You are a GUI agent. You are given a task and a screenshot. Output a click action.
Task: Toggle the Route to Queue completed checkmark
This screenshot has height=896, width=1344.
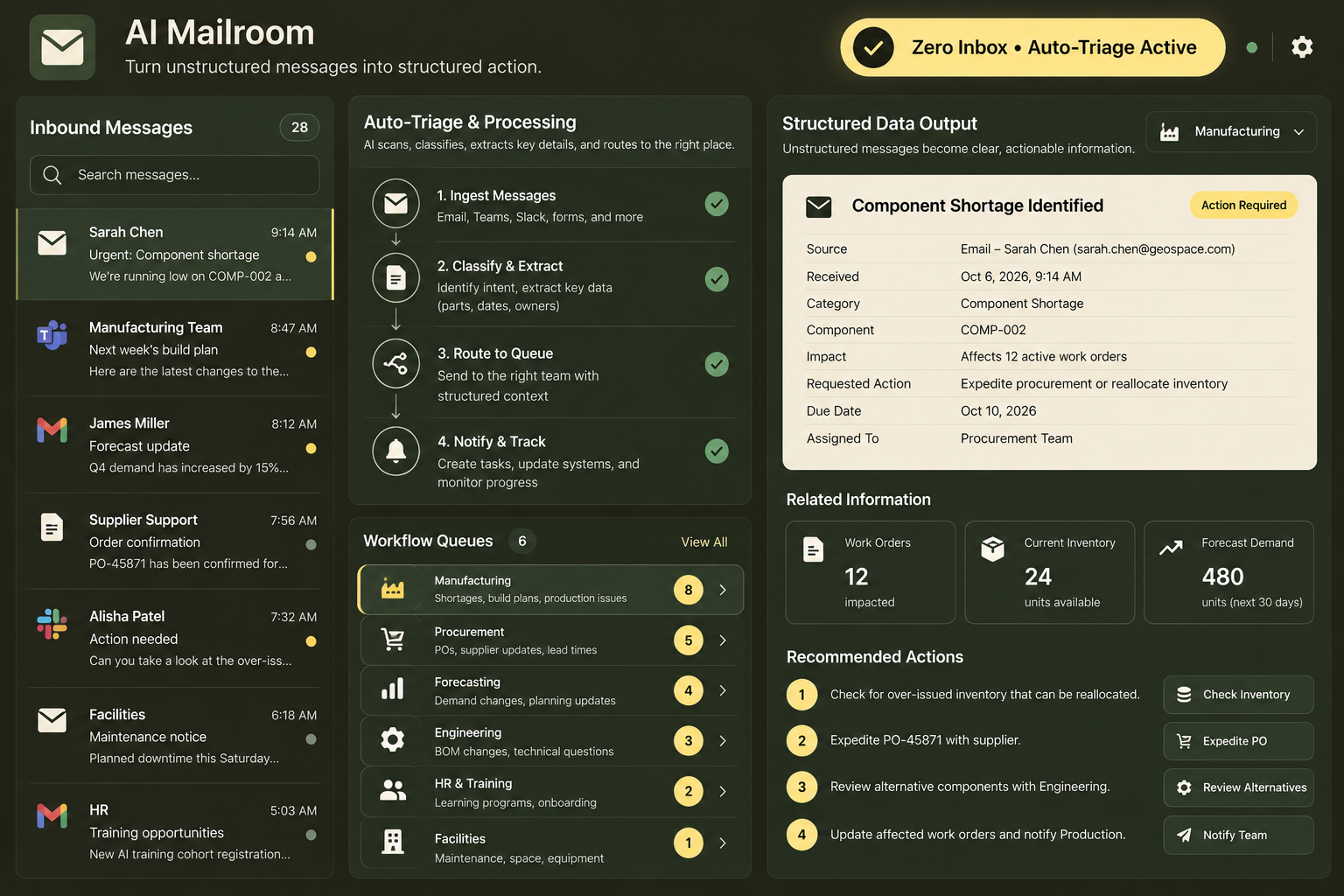click(x=717, y=364)
